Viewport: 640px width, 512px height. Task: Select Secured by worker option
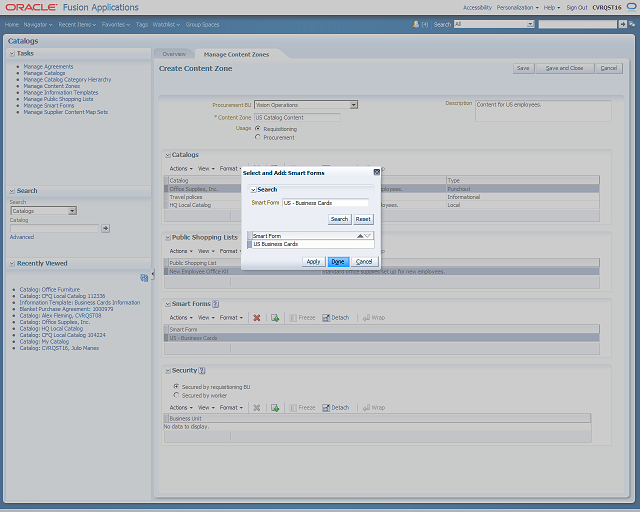pos(176,395)
